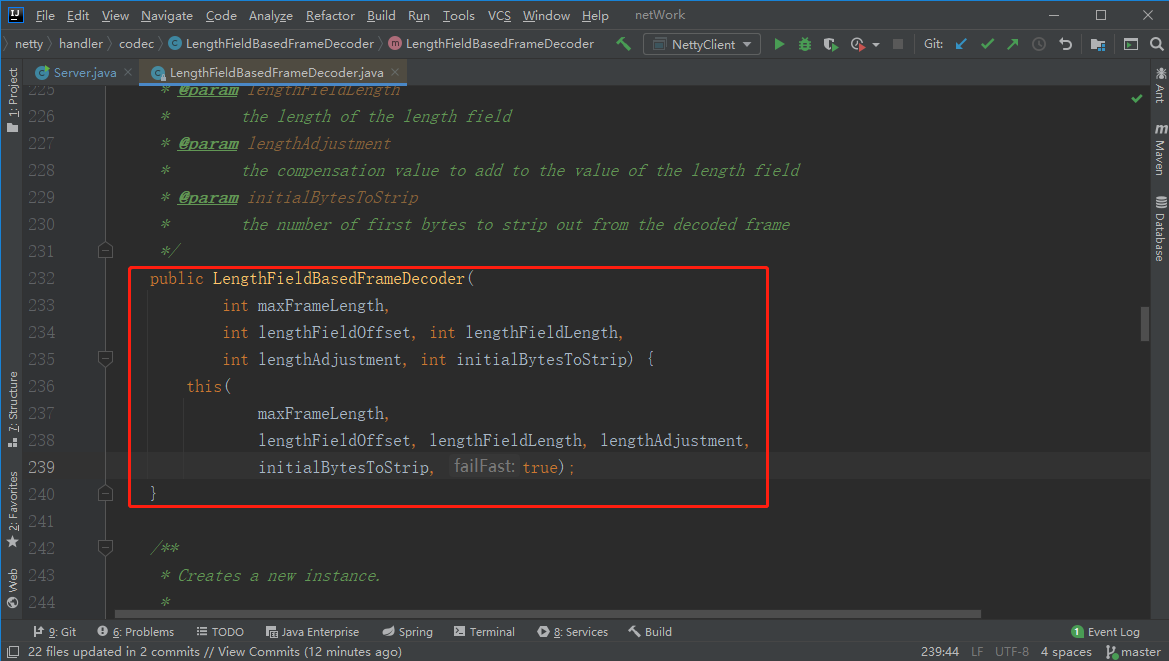Screen dimensions: 1169x661
Task: Run NettyClient with the green play icon
Action: point(779,44)
